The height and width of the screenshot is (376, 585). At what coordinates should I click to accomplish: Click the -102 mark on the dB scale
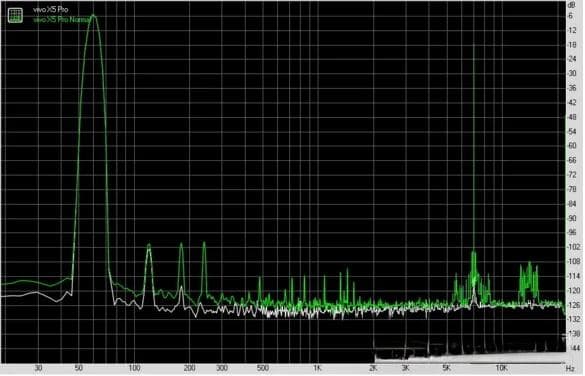[573, 247]
